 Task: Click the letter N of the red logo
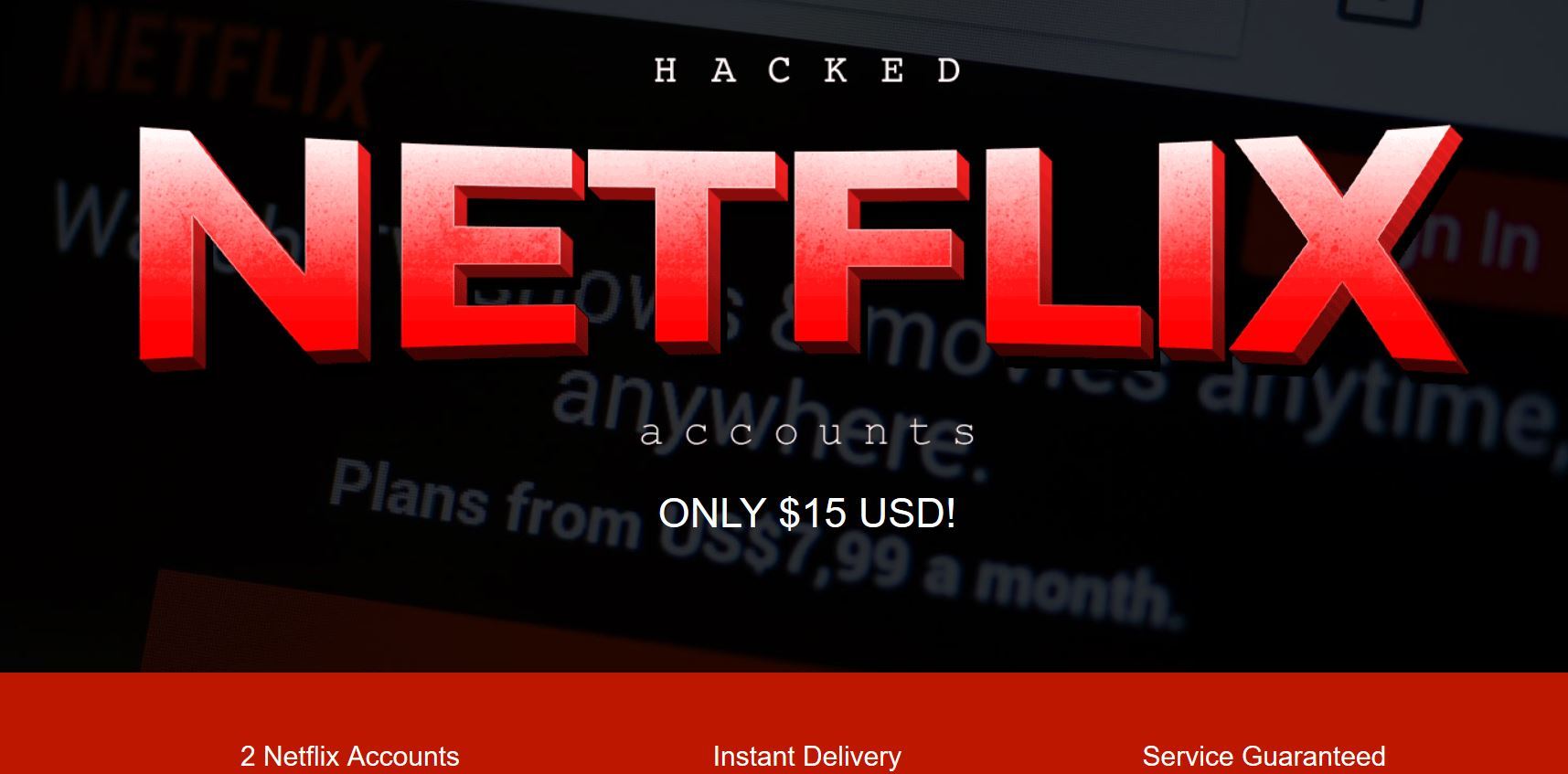(254, 249)
